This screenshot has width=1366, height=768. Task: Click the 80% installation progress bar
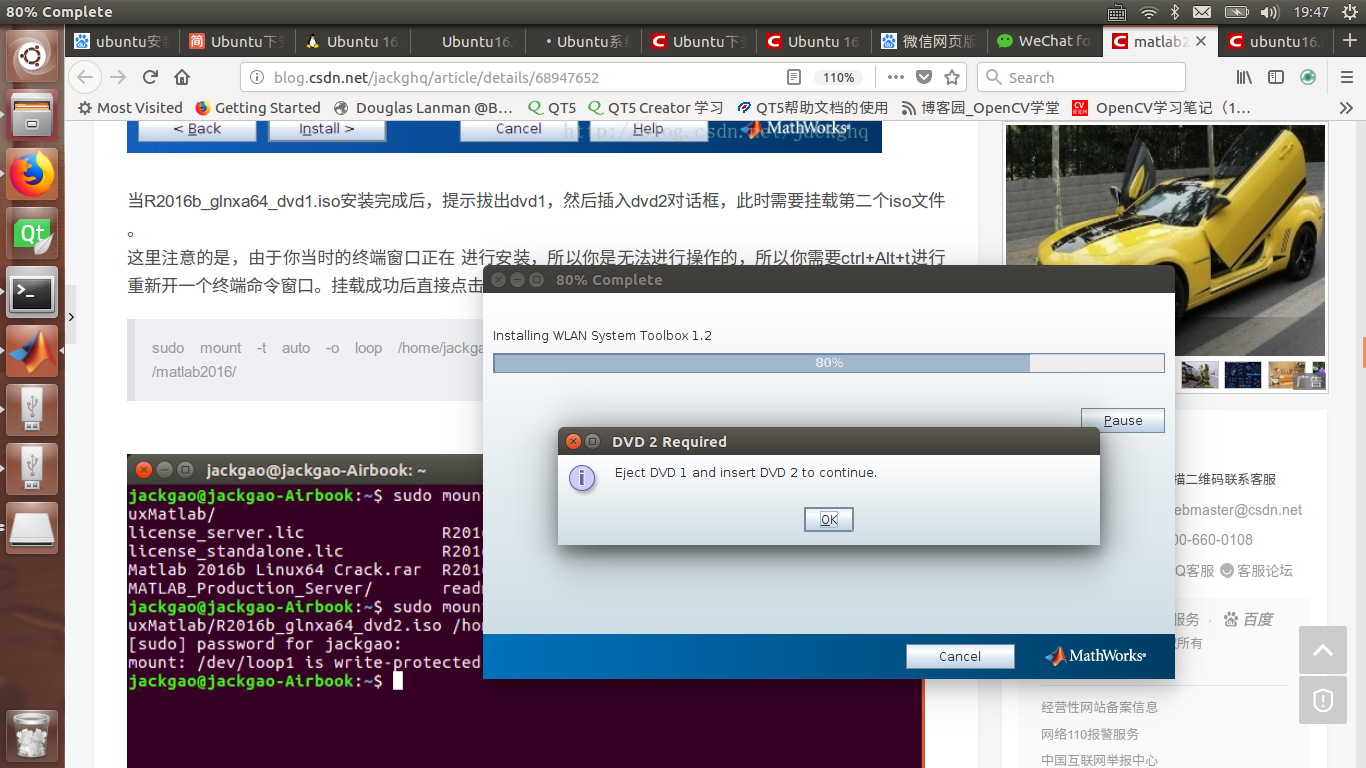click(x=829, y=363)
